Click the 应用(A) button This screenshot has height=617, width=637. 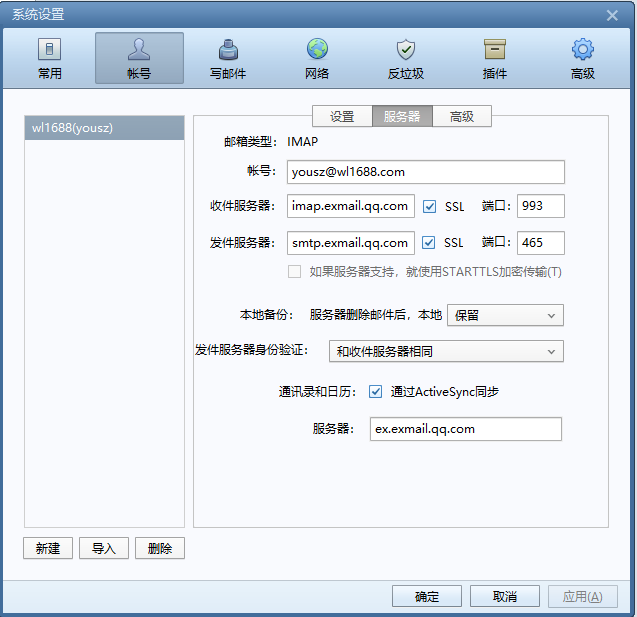pyautogui.click(x=583, y=596)
